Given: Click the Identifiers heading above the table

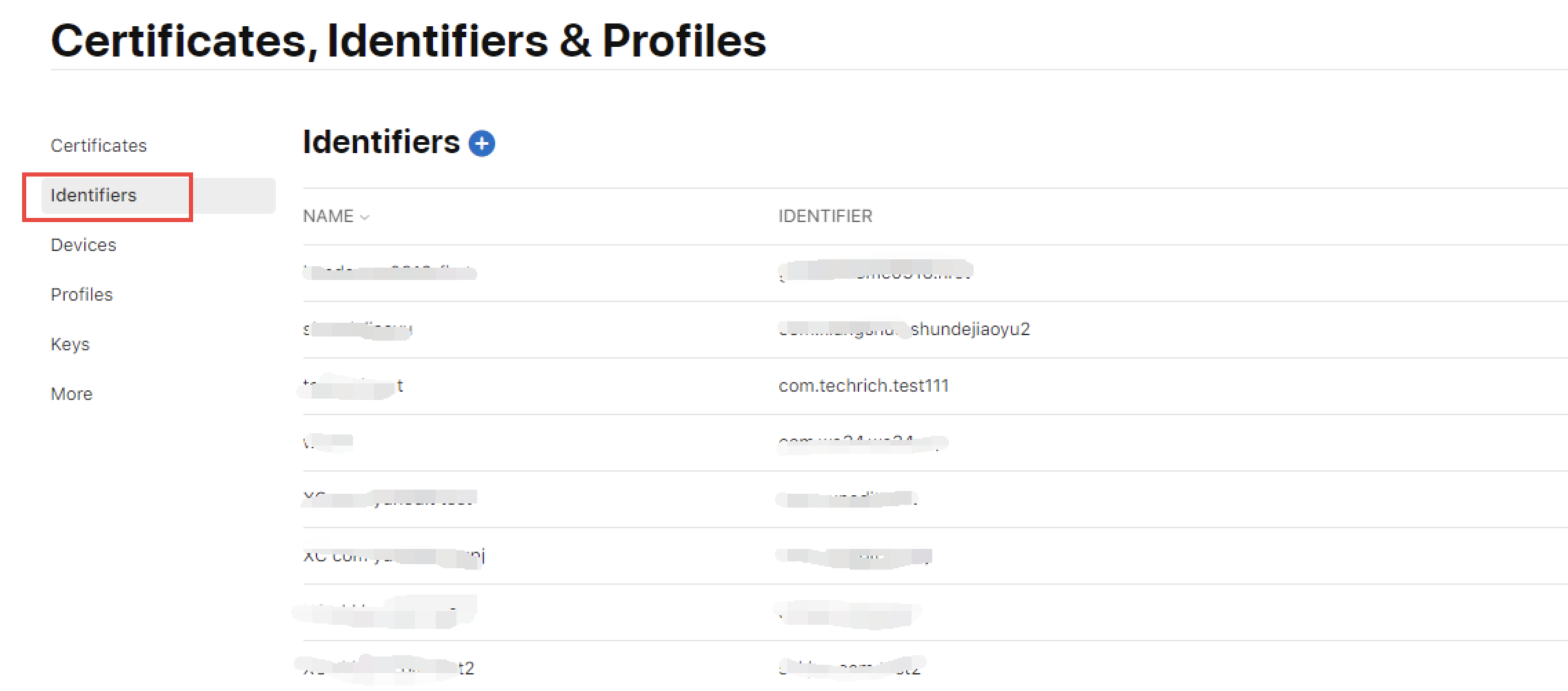Looking at the screenshot, I should click(x=381, y=142).
